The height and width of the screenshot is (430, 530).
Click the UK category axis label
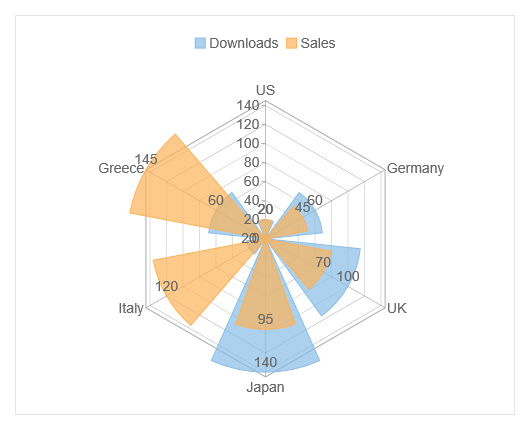pyautogui.click(x=397, y=308)
